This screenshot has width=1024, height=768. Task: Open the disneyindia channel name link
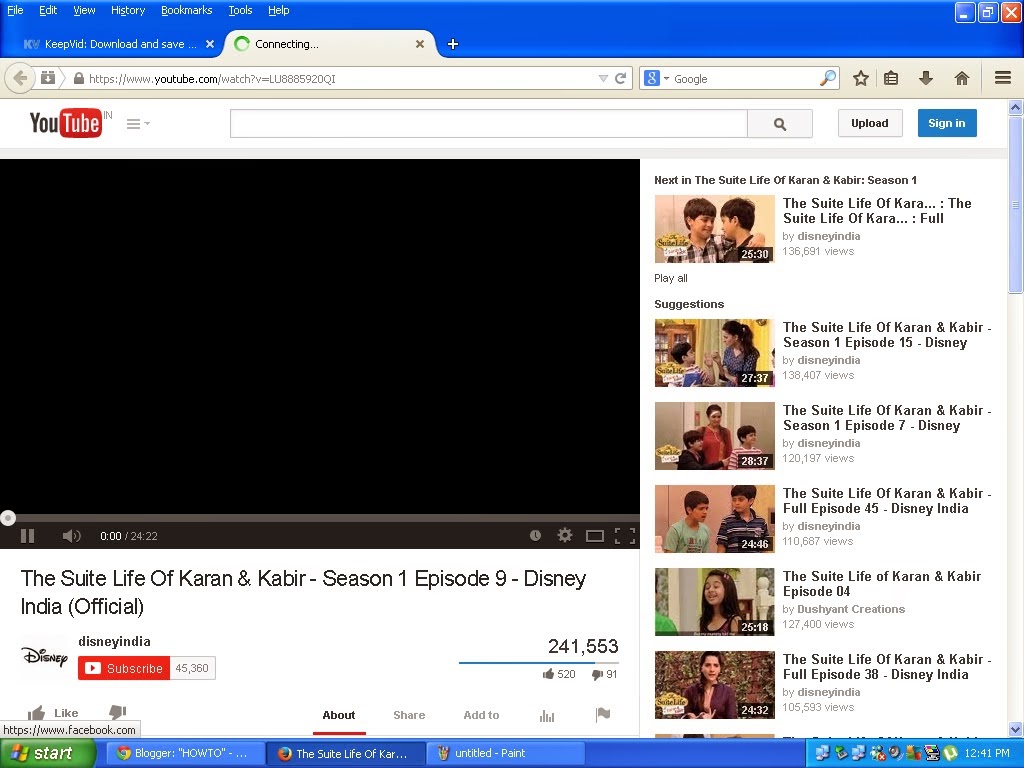[114, 641]
